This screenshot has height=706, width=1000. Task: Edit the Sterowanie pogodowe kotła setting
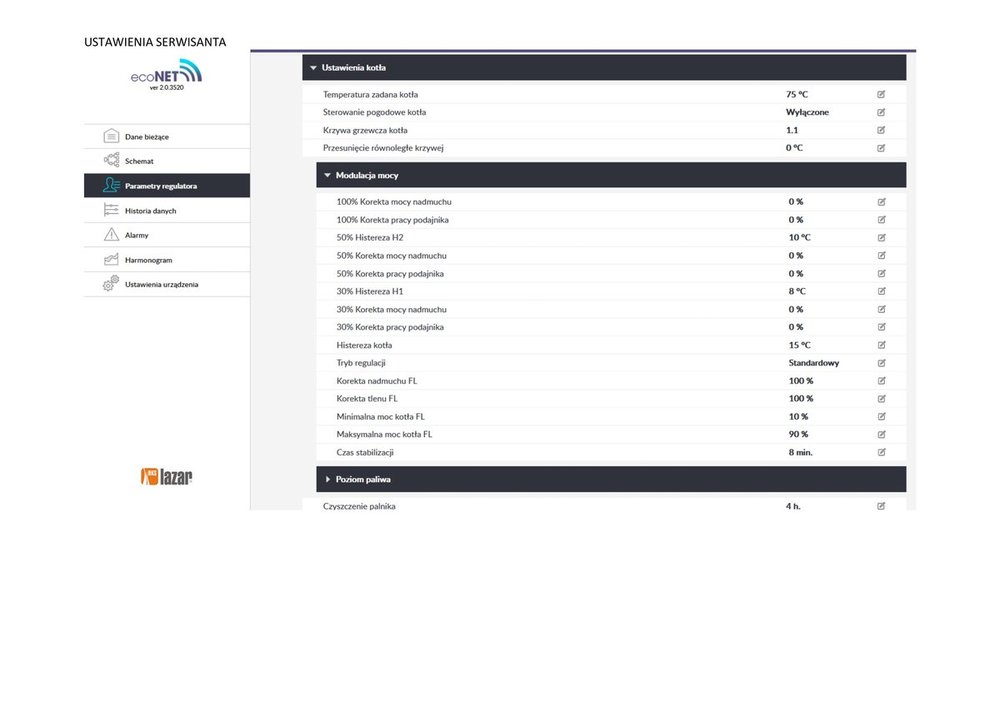point(881,112)
